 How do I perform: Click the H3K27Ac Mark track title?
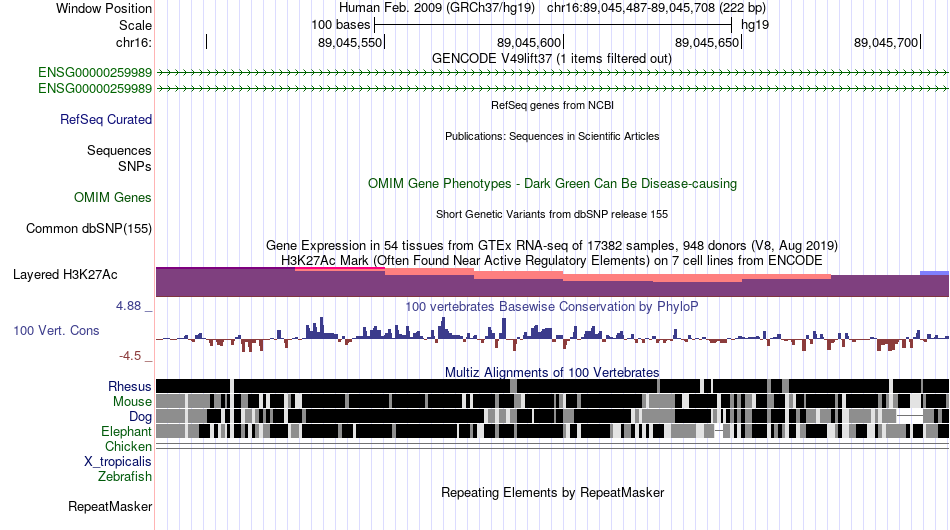(x=552, y=260)
